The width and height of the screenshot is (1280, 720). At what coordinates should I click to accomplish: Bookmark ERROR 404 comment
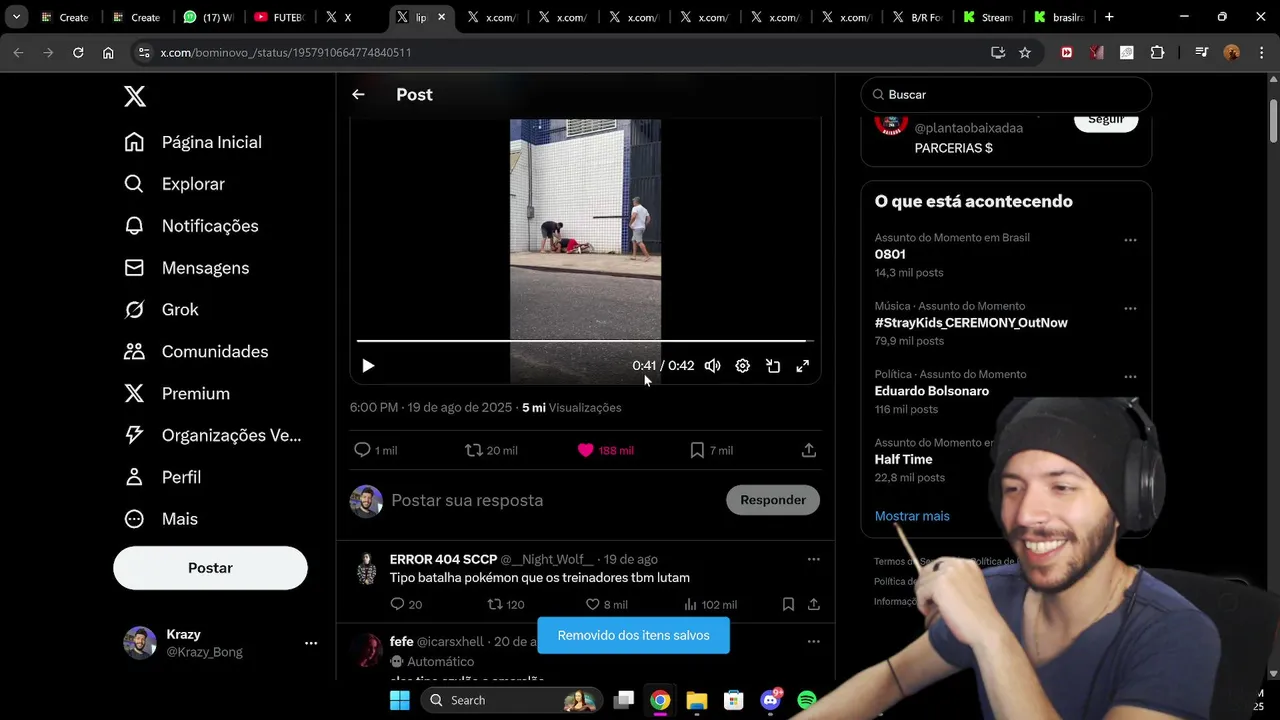tap(788, 604)
